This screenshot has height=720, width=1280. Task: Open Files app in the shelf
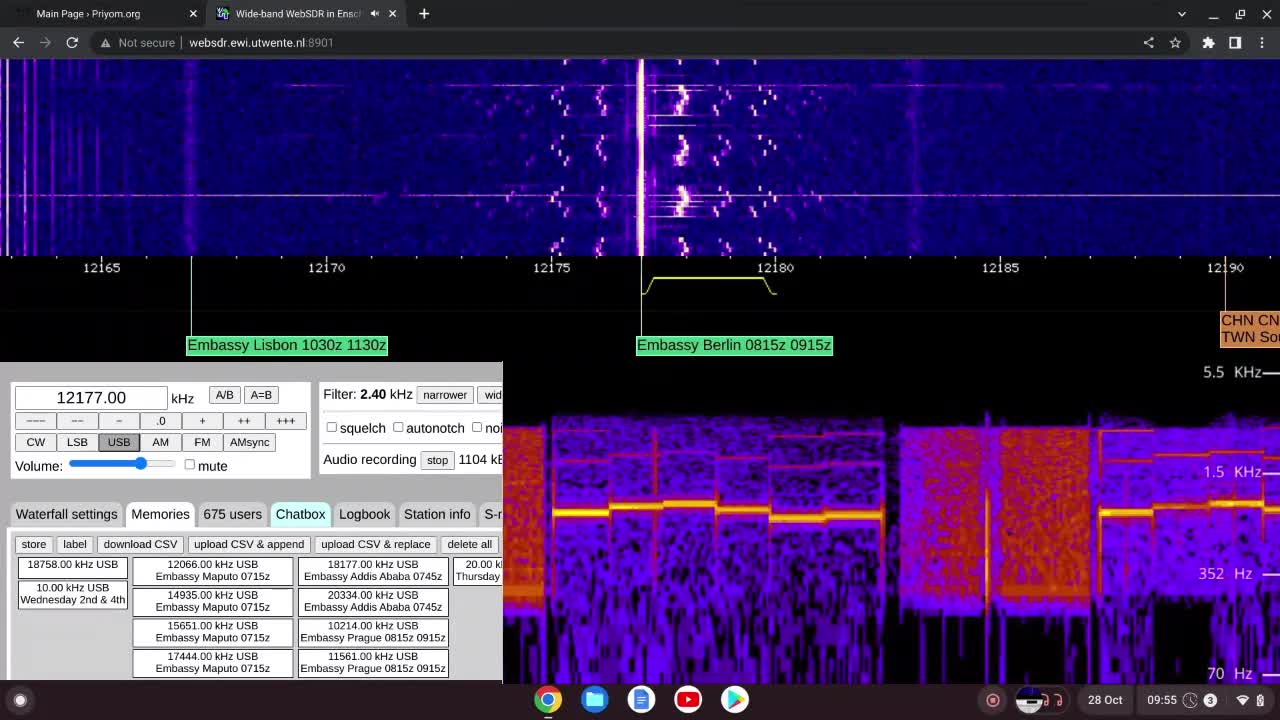[x=595, y=699]
